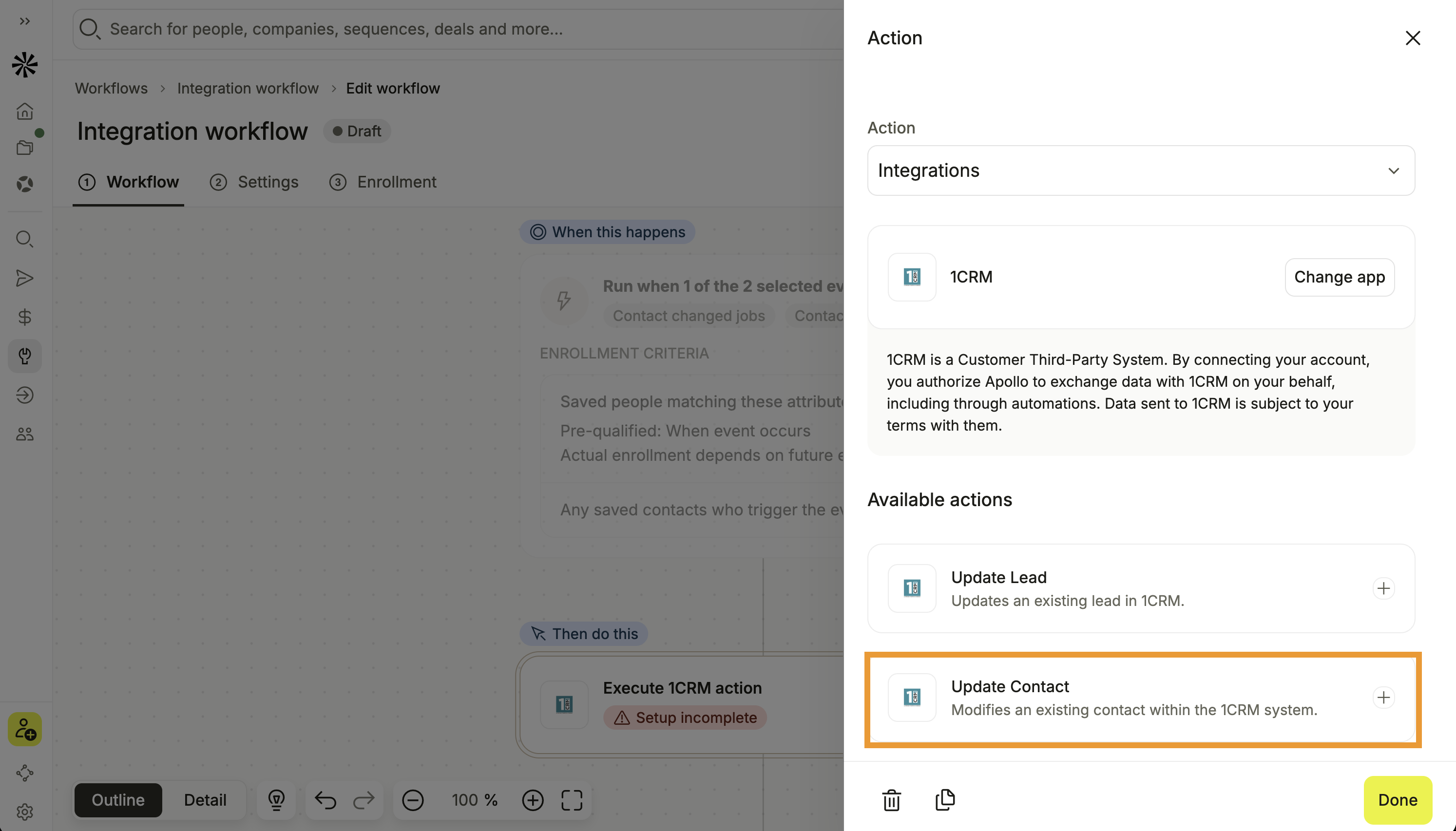This screenshot has height=831, width=1456.
Task: Select the trigger lightning bolt node icon
Action: [564, 300]
